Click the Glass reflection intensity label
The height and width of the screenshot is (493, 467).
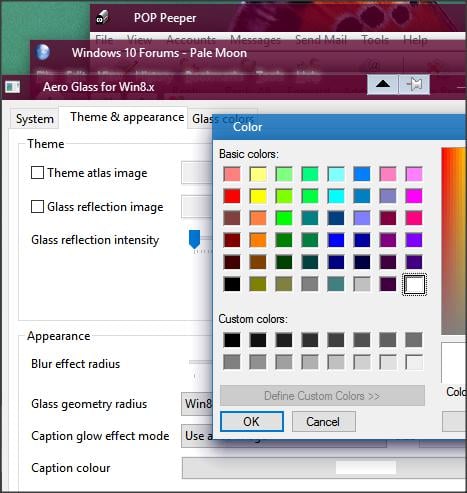coord(95,240)
